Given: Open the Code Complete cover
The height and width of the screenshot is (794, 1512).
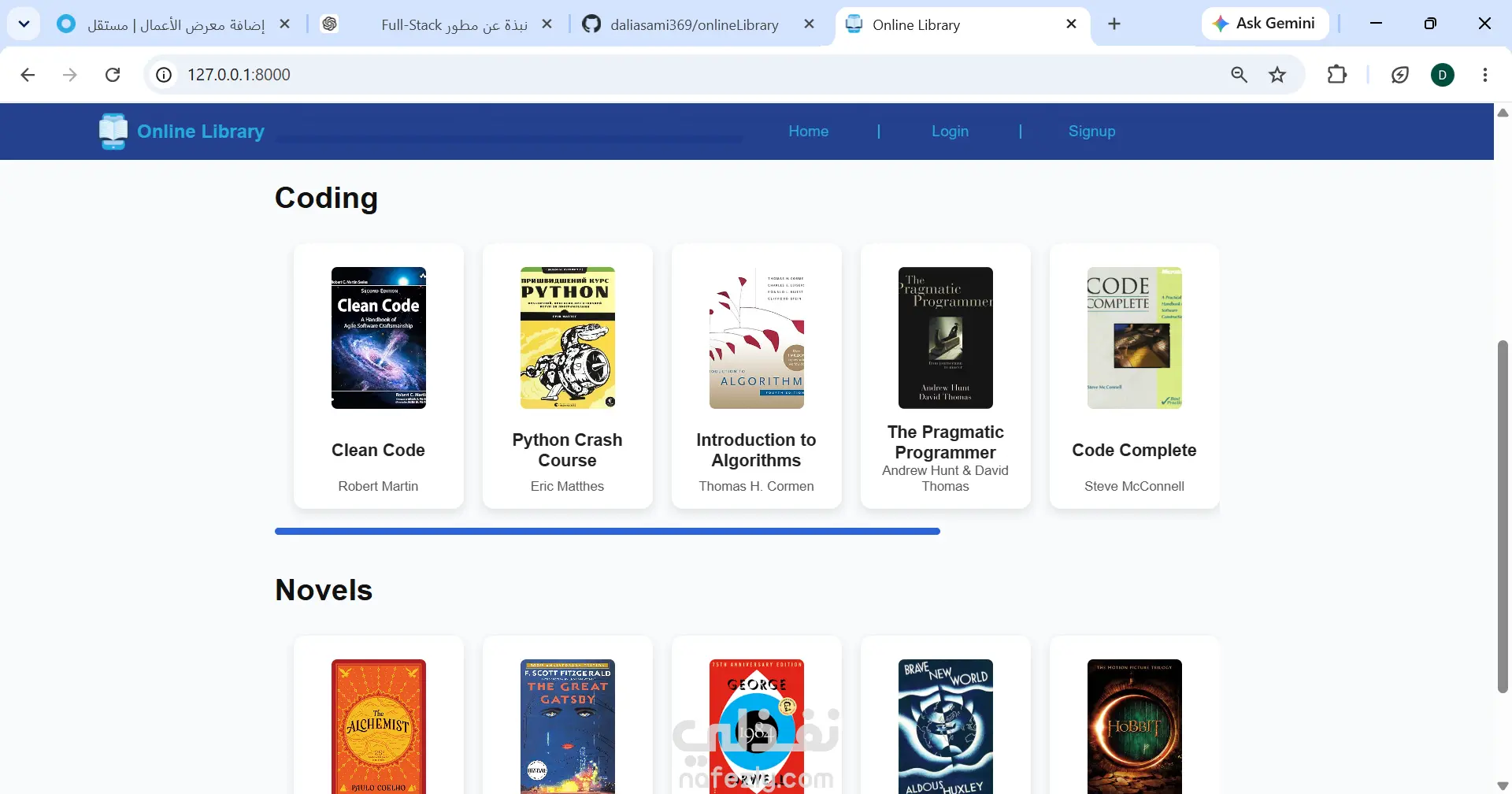Looking at the screenshot, I should pyautogui.click(x=1135, y=338).
